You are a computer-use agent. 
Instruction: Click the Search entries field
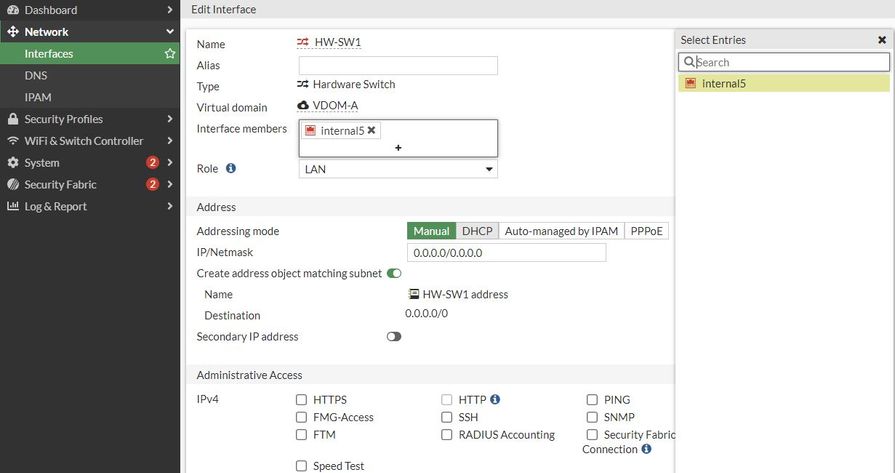point(790,62)
